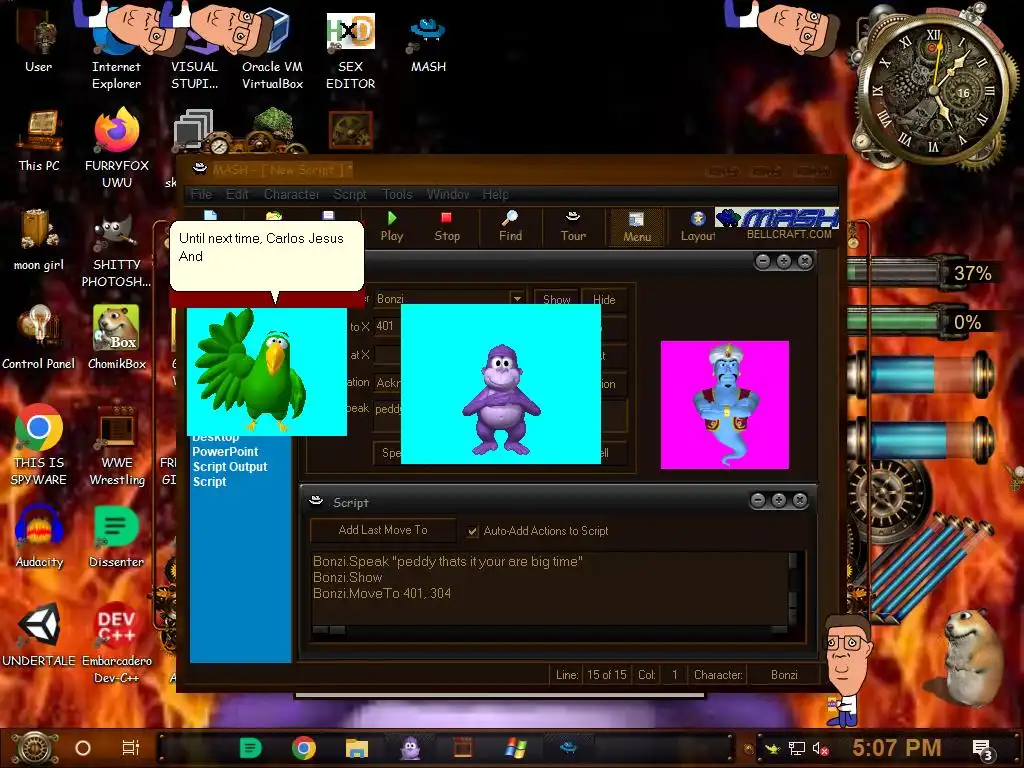Screen dimensions: 1024x768
Task: Expand the Bonzi character dropdown arrow
Action: pos(517,298)
